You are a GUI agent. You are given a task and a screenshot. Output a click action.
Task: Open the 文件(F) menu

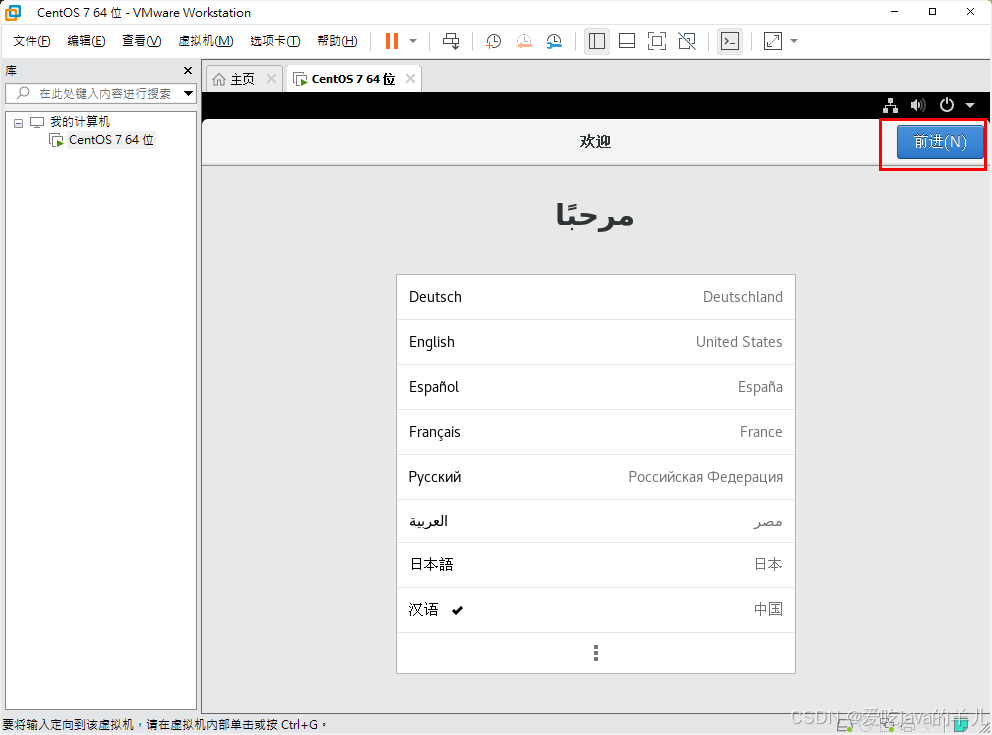click(32, 41)
